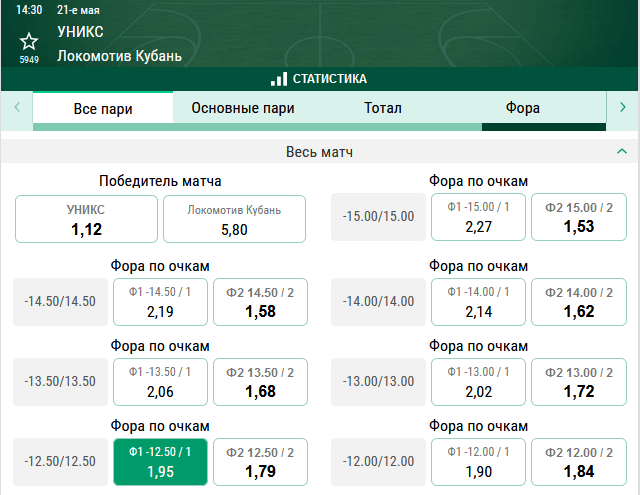Collapse the Весь матч section
This screenshot has height=495, width=640.
click(x=622, y=151)
